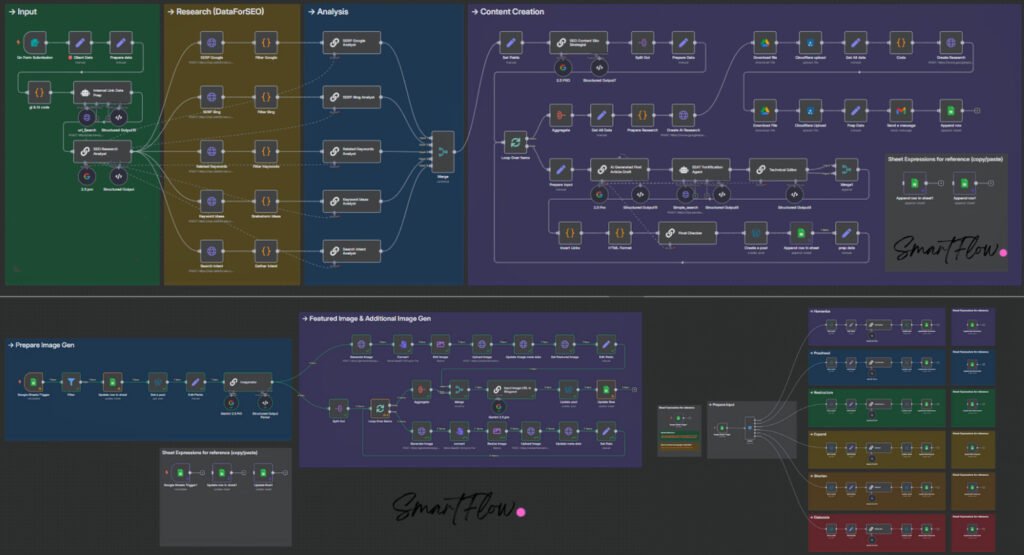Image resolution: width=1024 pixels, height=555 pixels.
Task: Click the Gmail Send a message node
Action: [x=901, y=109]
